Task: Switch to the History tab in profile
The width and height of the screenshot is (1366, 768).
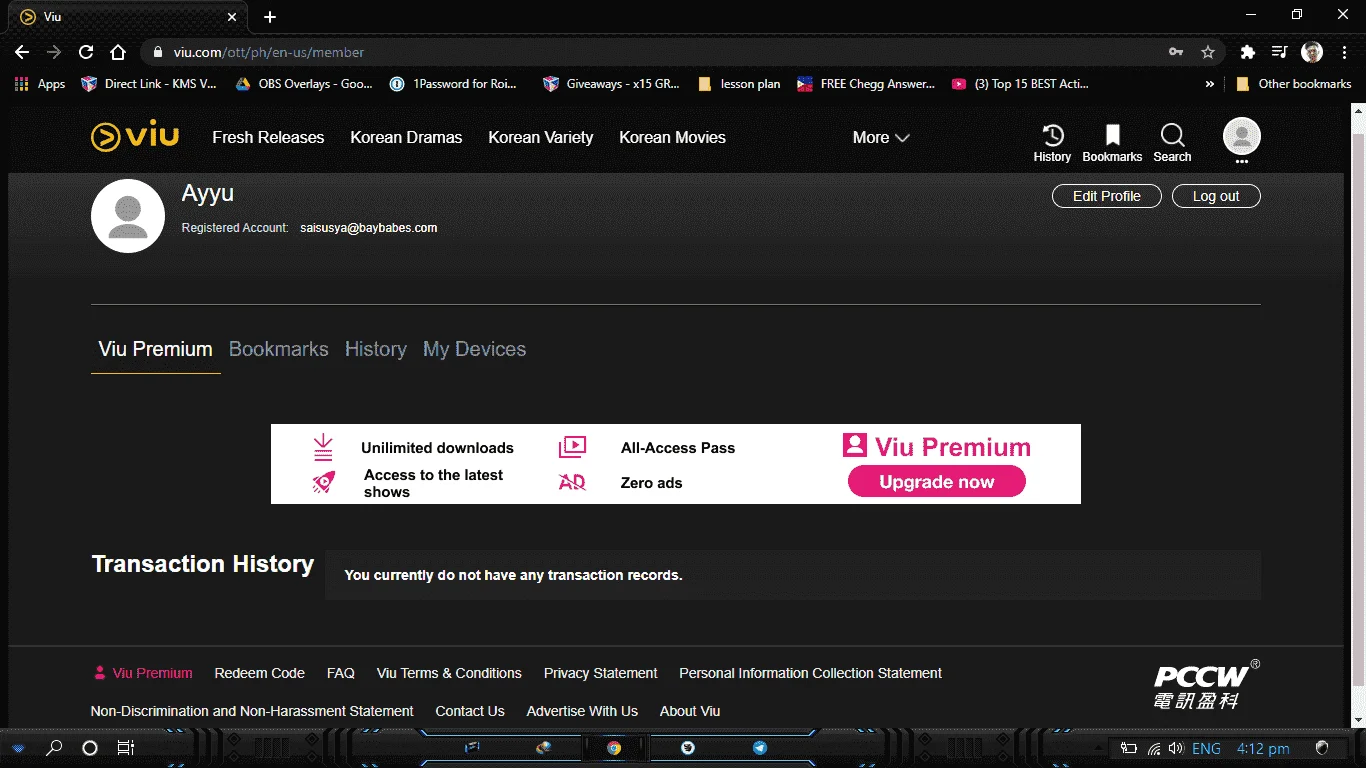Action: pyautogui.click(x=376, y=349)
